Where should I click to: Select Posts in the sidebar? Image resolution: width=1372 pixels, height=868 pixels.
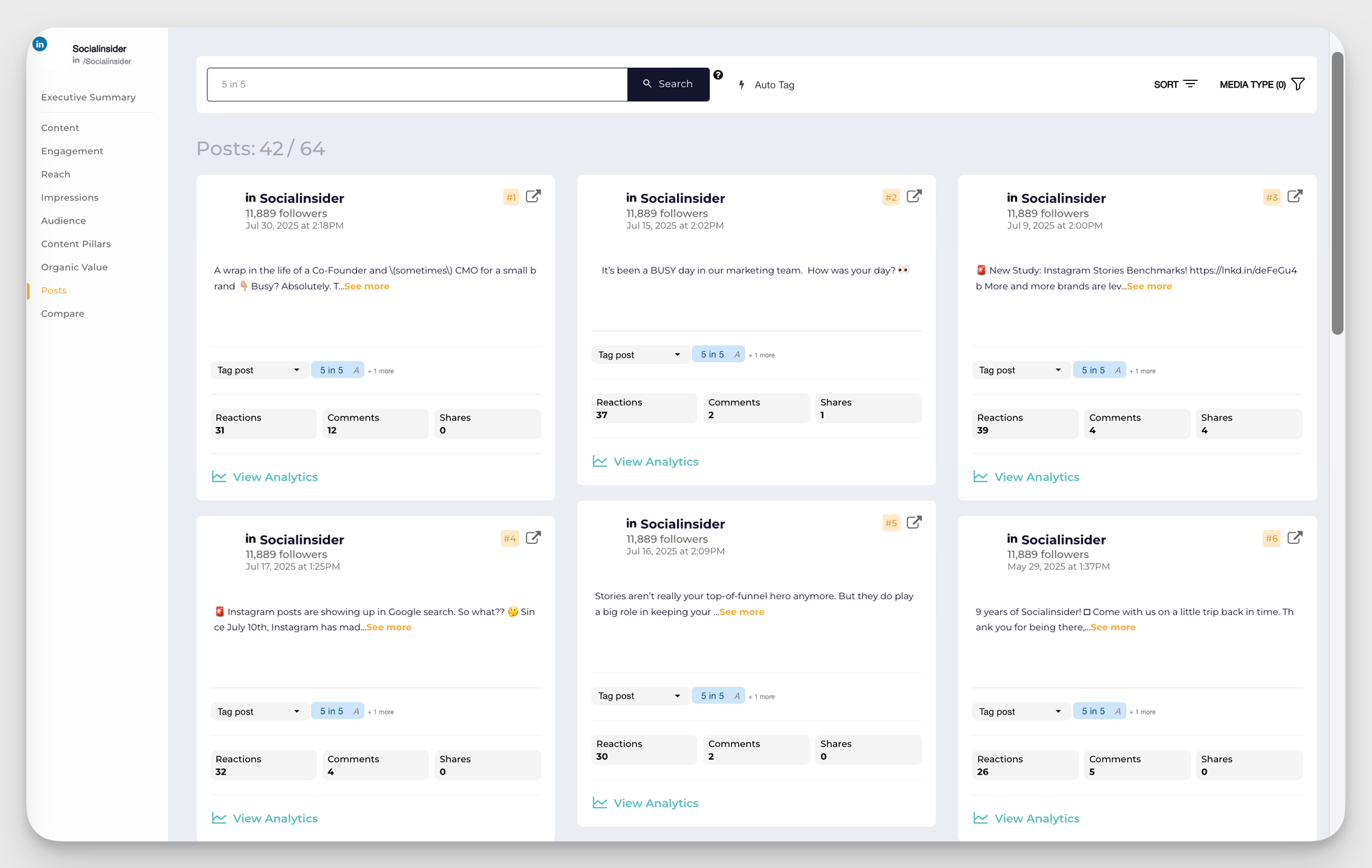[54, 291]
